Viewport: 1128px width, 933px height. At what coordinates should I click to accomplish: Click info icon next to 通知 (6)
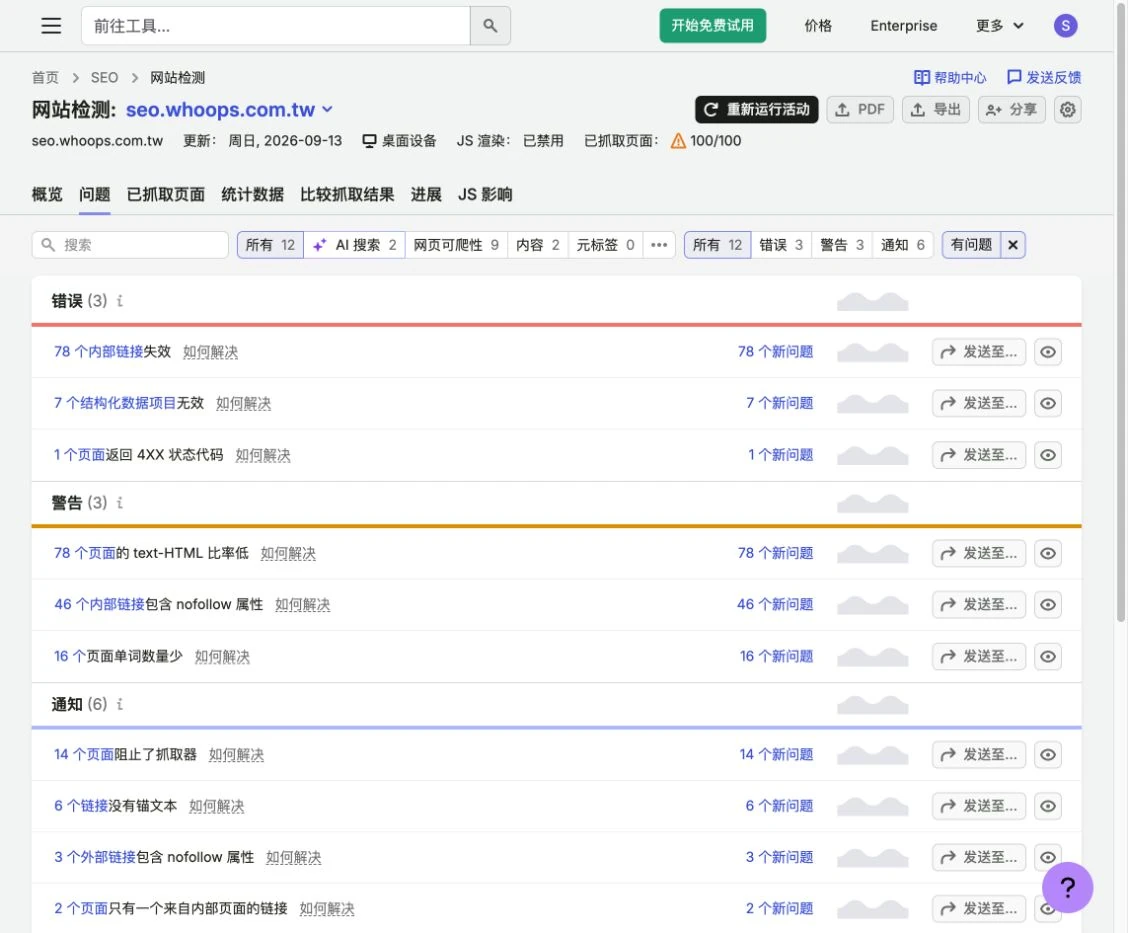tap(119, 704)
